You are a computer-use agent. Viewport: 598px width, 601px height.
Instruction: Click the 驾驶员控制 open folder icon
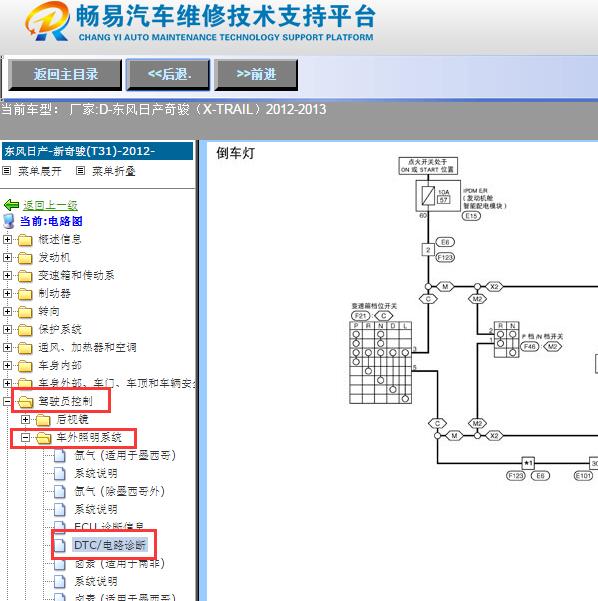(x=26, y=402)
